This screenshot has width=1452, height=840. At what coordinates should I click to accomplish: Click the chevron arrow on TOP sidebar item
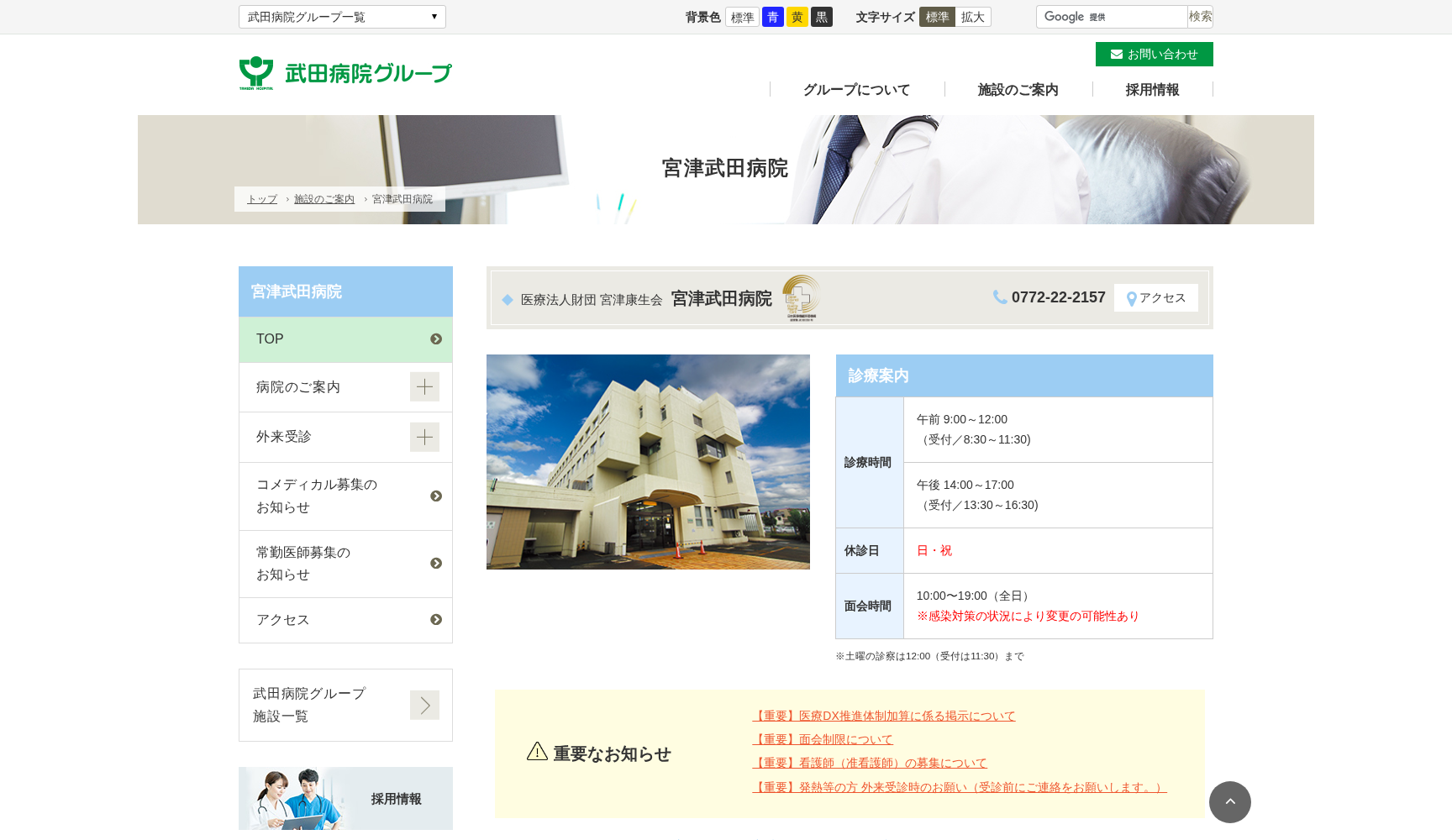tap(436, 339)
